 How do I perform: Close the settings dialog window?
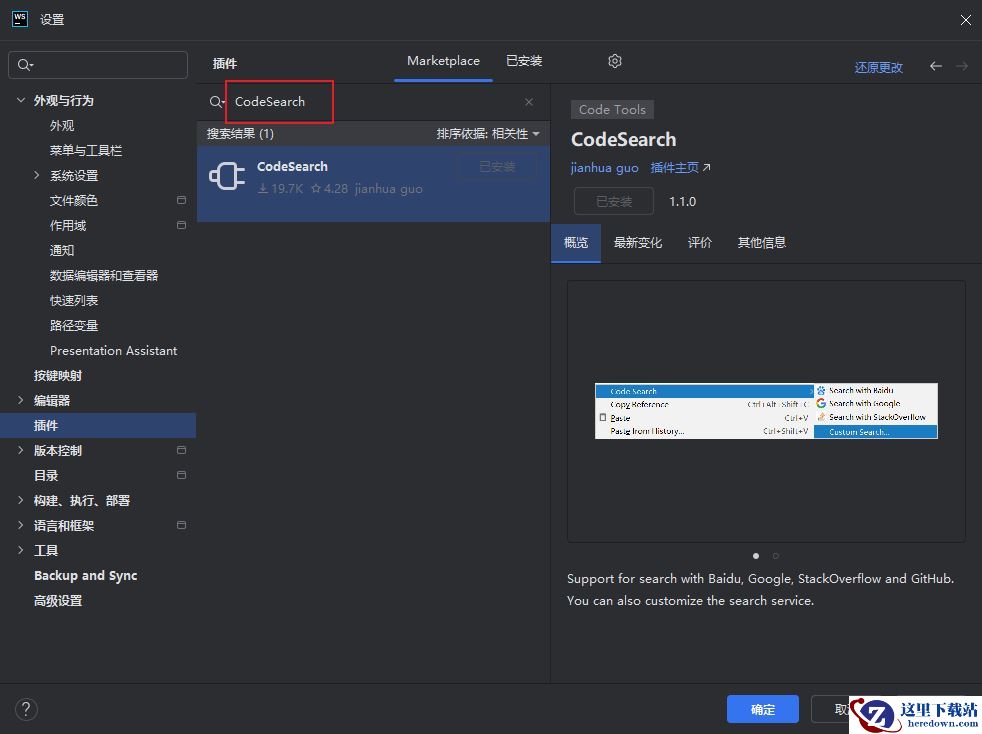(x=965, y=20)
